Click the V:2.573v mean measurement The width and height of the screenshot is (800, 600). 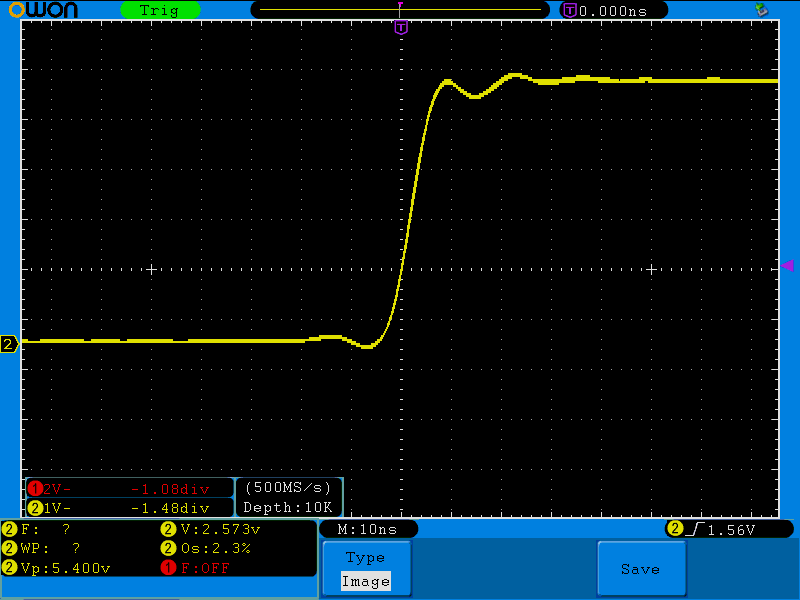click(211, 529)
